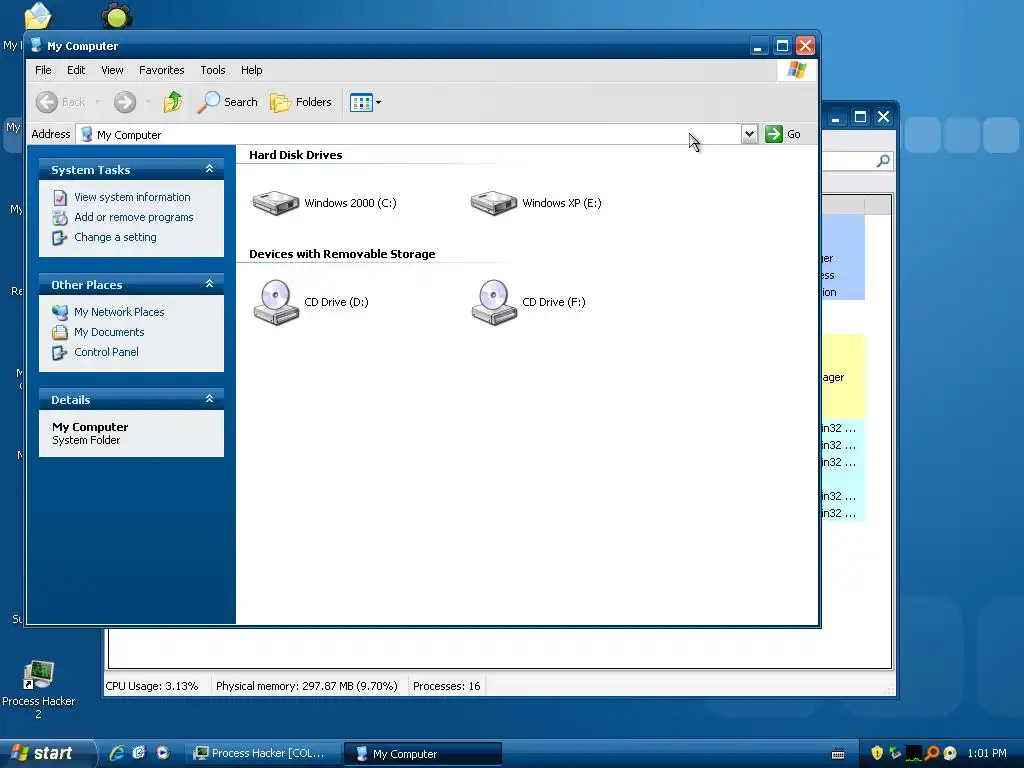
Task: Open the File menu
Action: click(43, 70)
